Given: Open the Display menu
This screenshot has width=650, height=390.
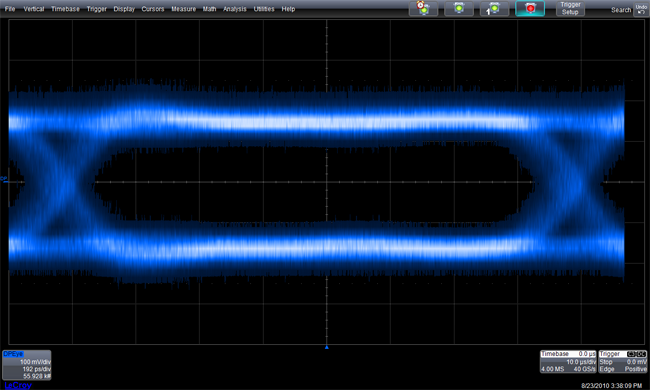Looking at the screenshot, I should click(124, 9).
